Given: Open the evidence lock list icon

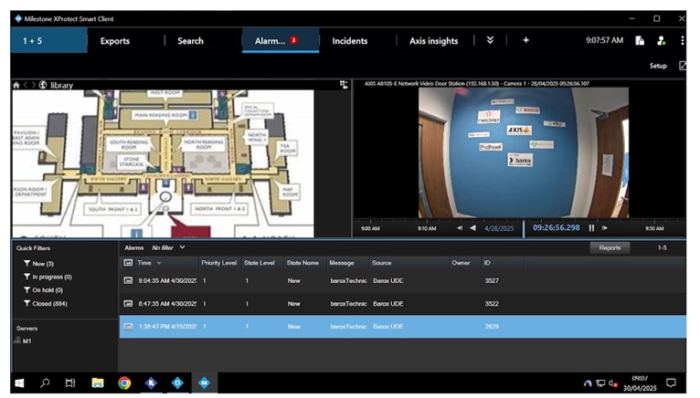Looking at the screenshot, I should pos(640,41).
